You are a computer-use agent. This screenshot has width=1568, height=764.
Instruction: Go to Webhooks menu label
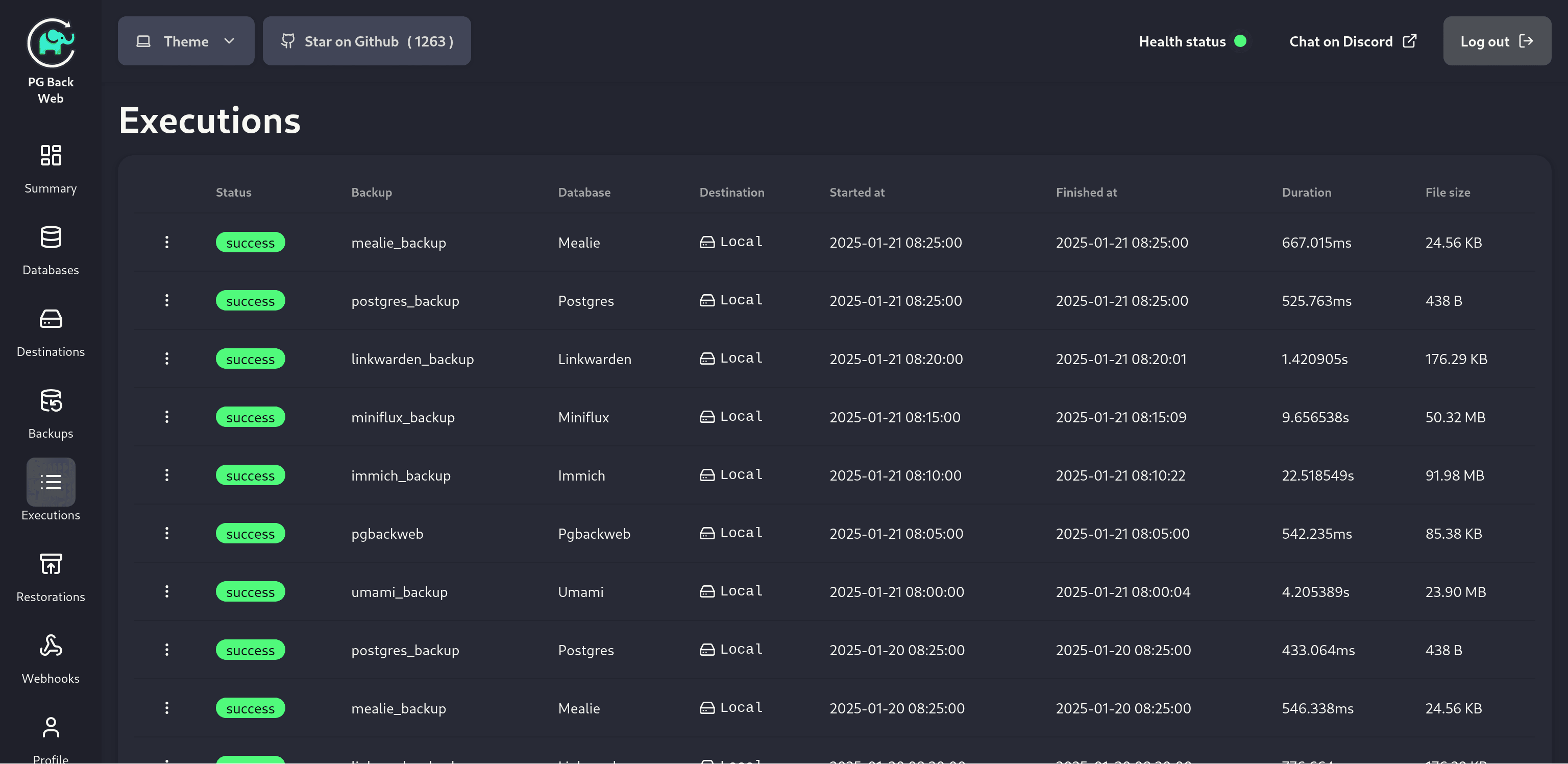51,678
